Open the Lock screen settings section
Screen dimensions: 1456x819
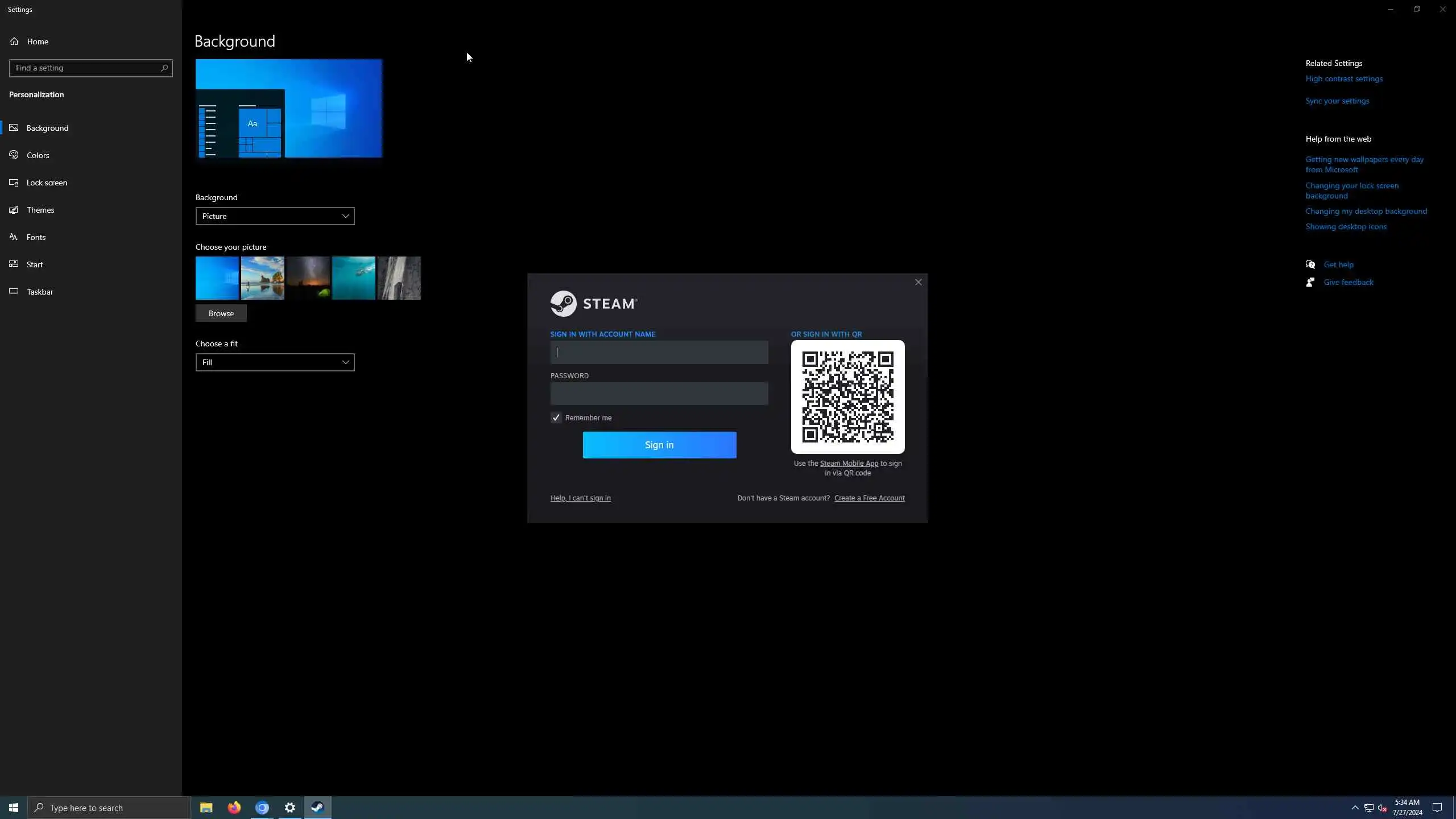[x=47, y=183]
